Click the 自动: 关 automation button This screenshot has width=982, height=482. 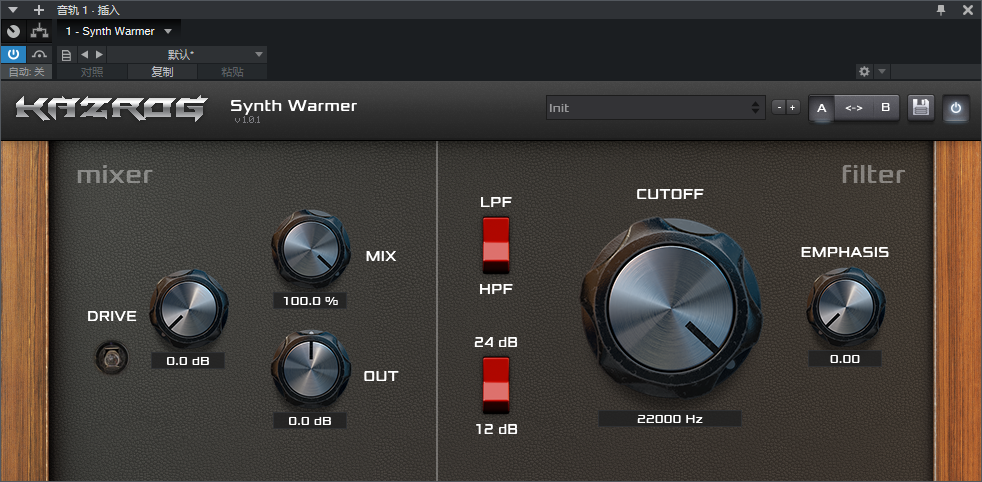[27, 72]
